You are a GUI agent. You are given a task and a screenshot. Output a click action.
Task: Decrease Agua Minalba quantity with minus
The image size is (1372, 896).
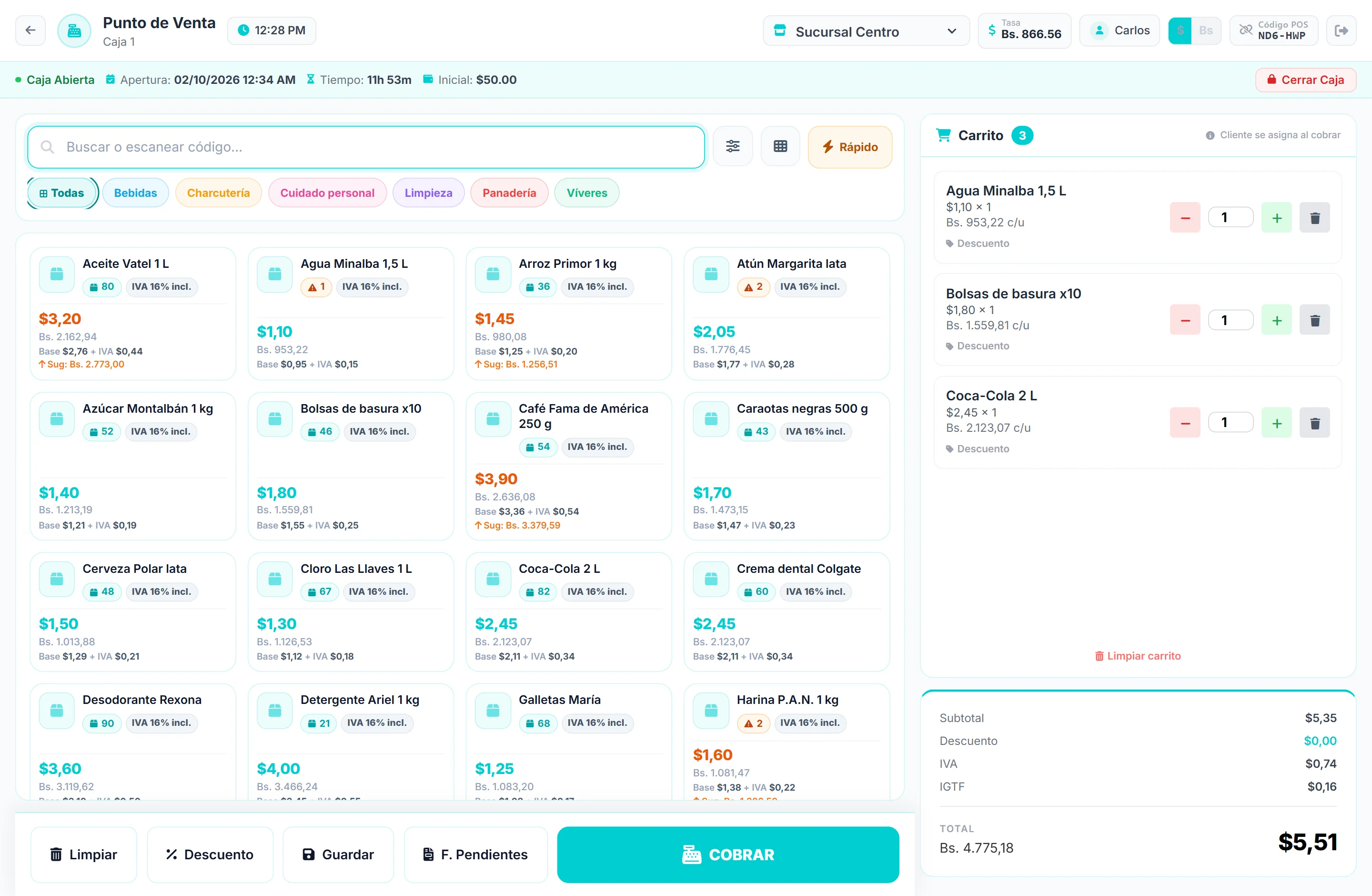[1185, 217]
